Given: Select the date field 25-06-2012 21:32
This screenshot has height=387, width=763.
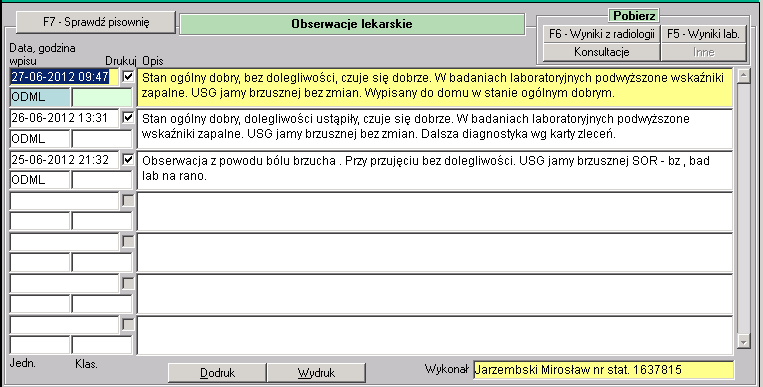Looking at the screenshot, I should point(64,160).
